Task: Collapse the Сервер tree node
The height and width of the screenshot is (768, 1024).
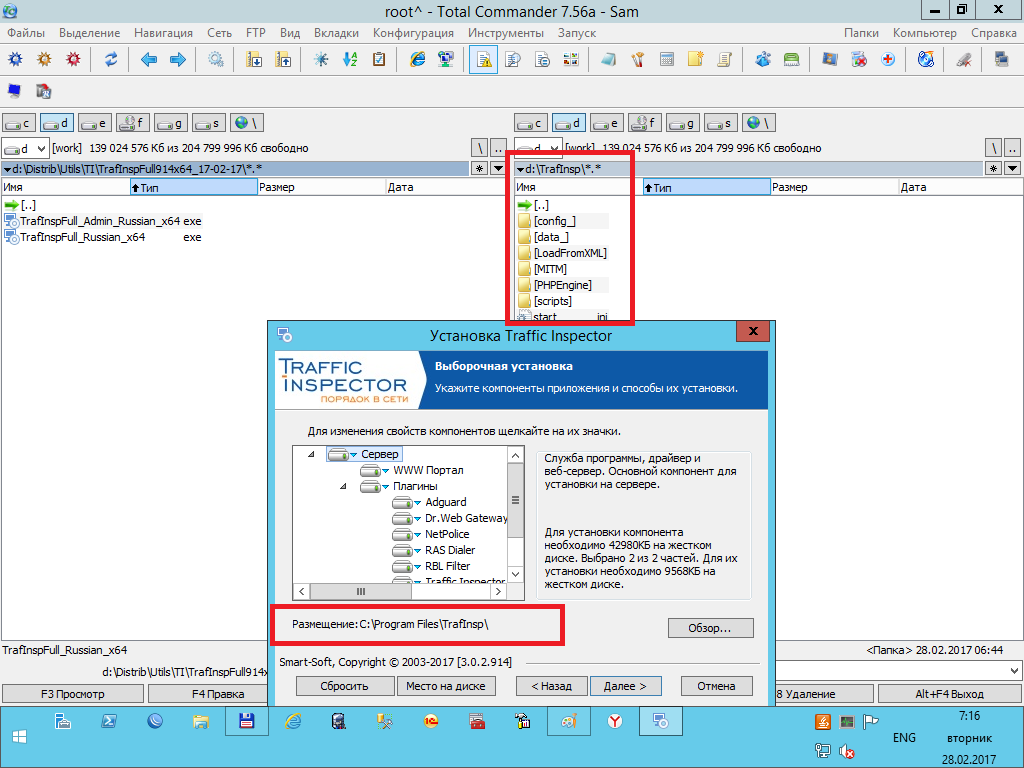Action: [312, 454]
